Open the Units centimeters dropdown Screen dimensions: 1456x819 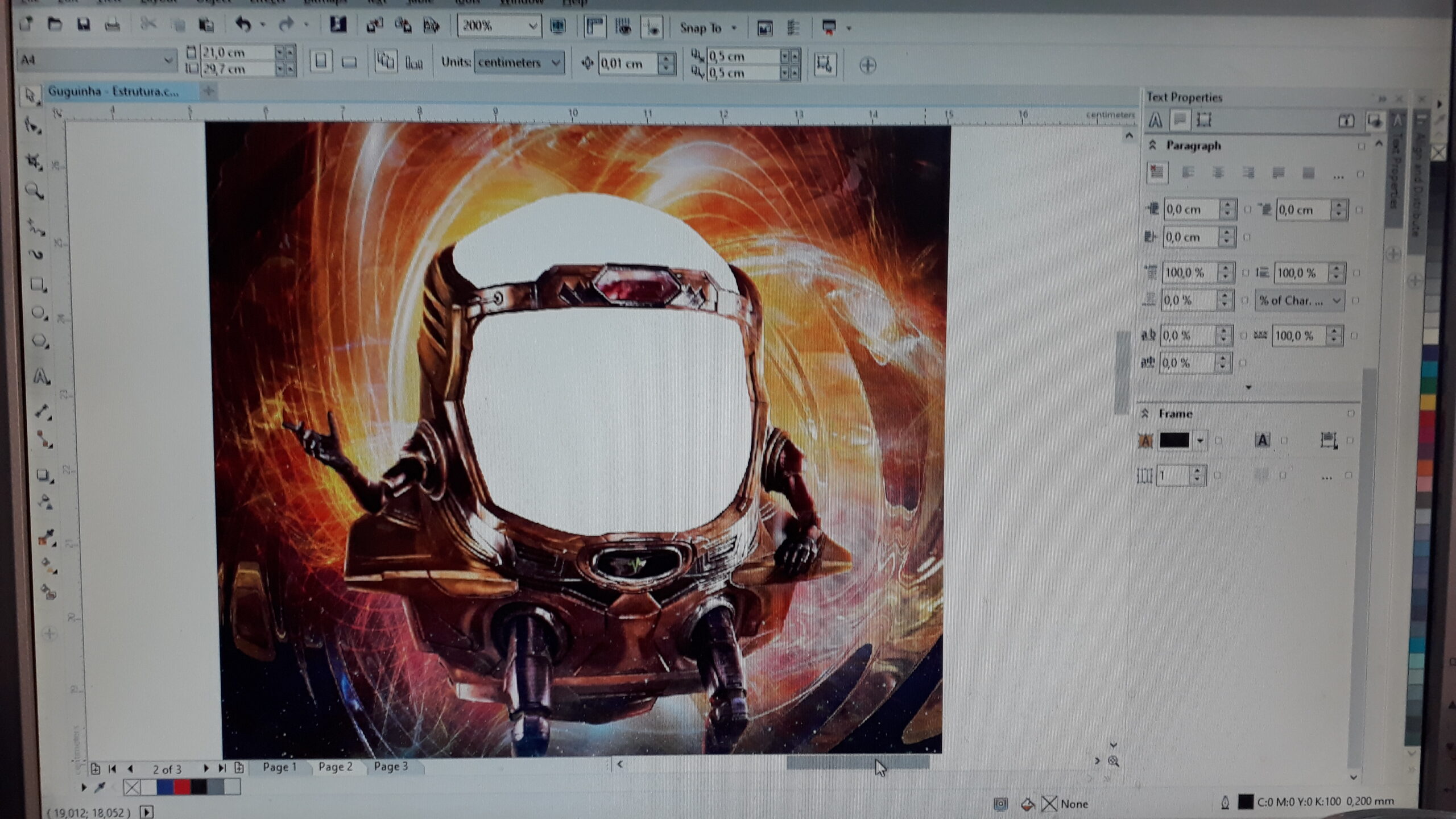556,63
